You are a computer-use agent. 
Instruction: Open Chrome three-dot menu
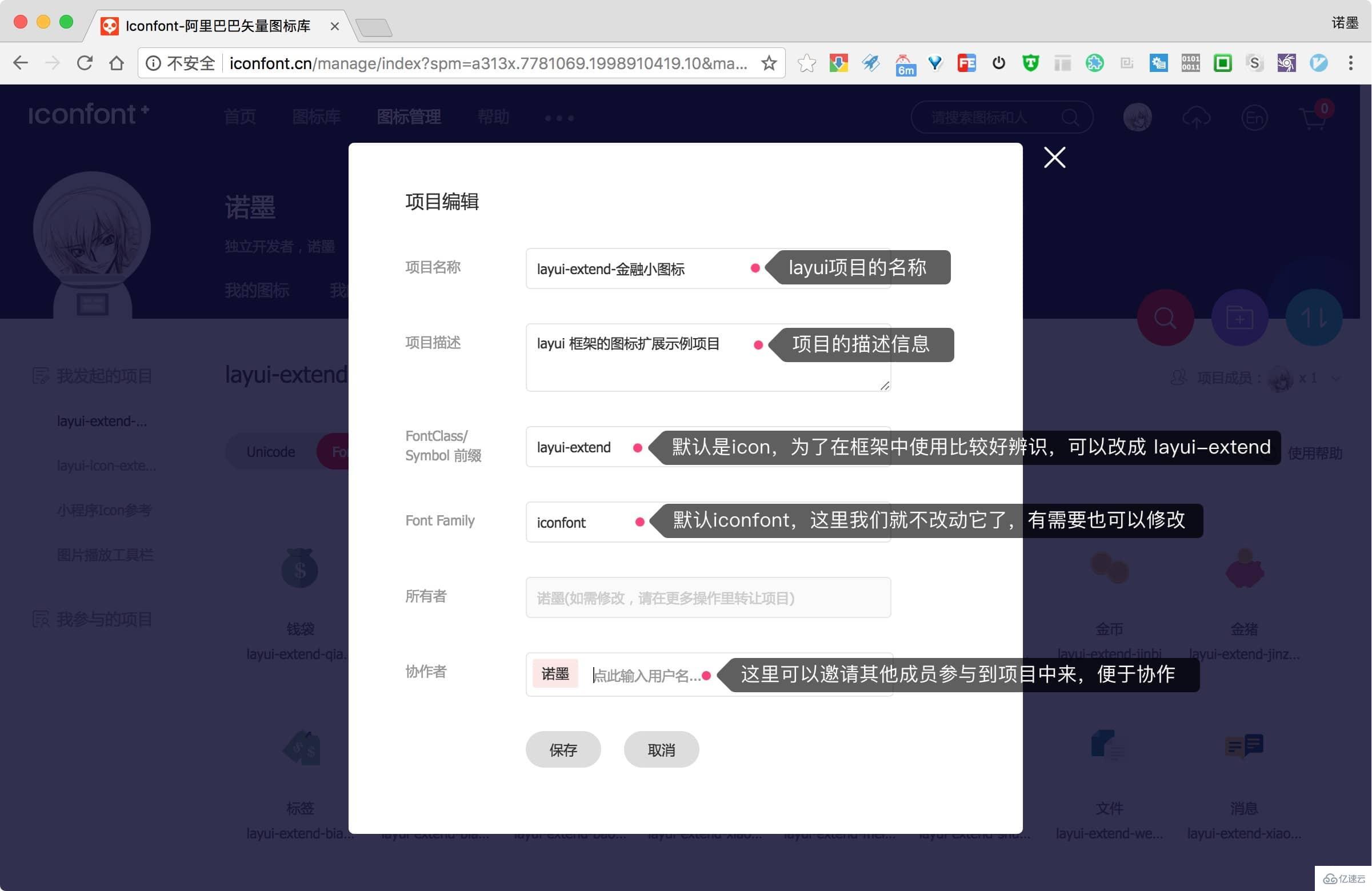tap(1350, 63)
